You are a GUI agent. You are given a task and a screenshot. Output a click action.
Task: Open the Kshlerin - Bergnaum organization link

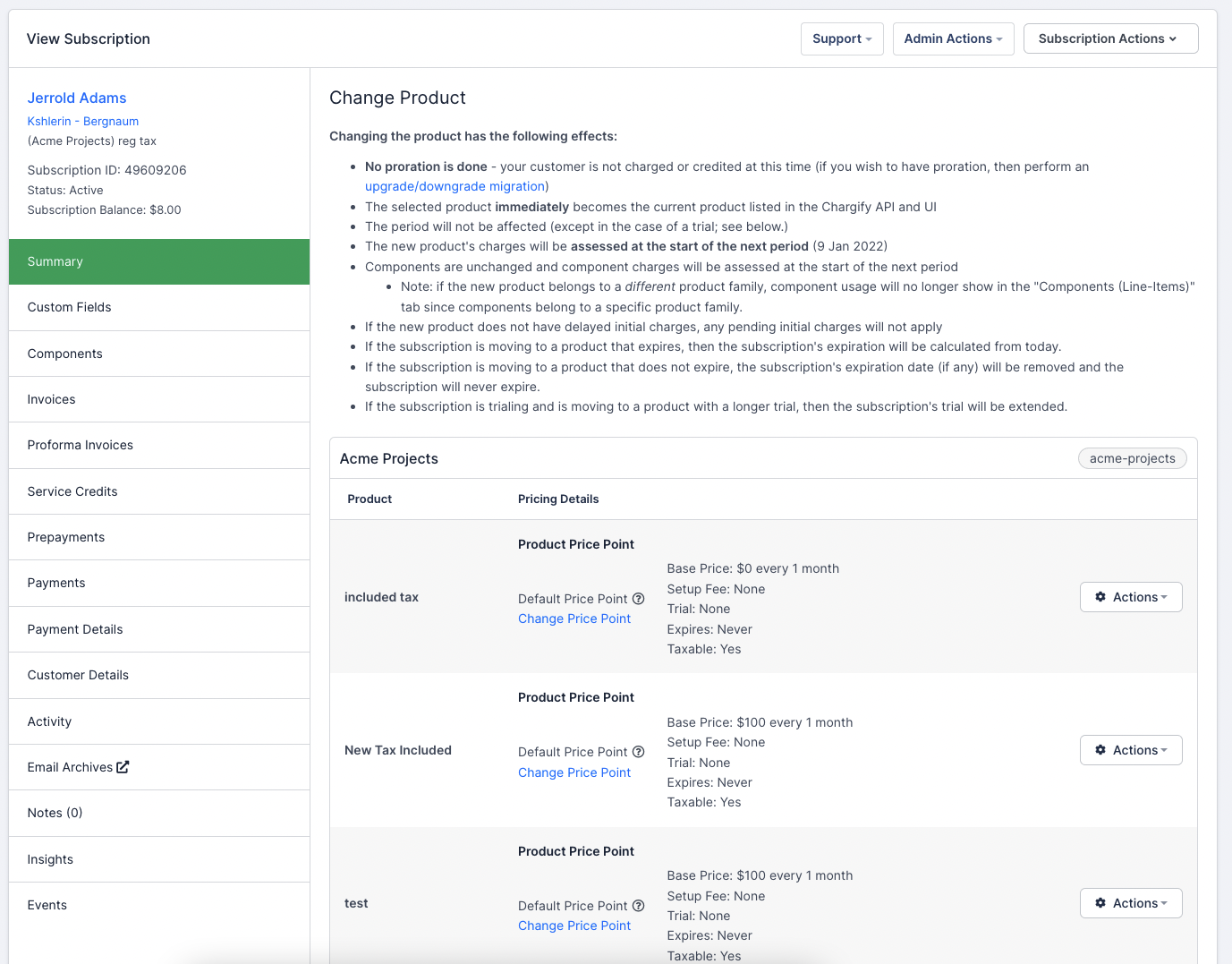pos(82,121)
